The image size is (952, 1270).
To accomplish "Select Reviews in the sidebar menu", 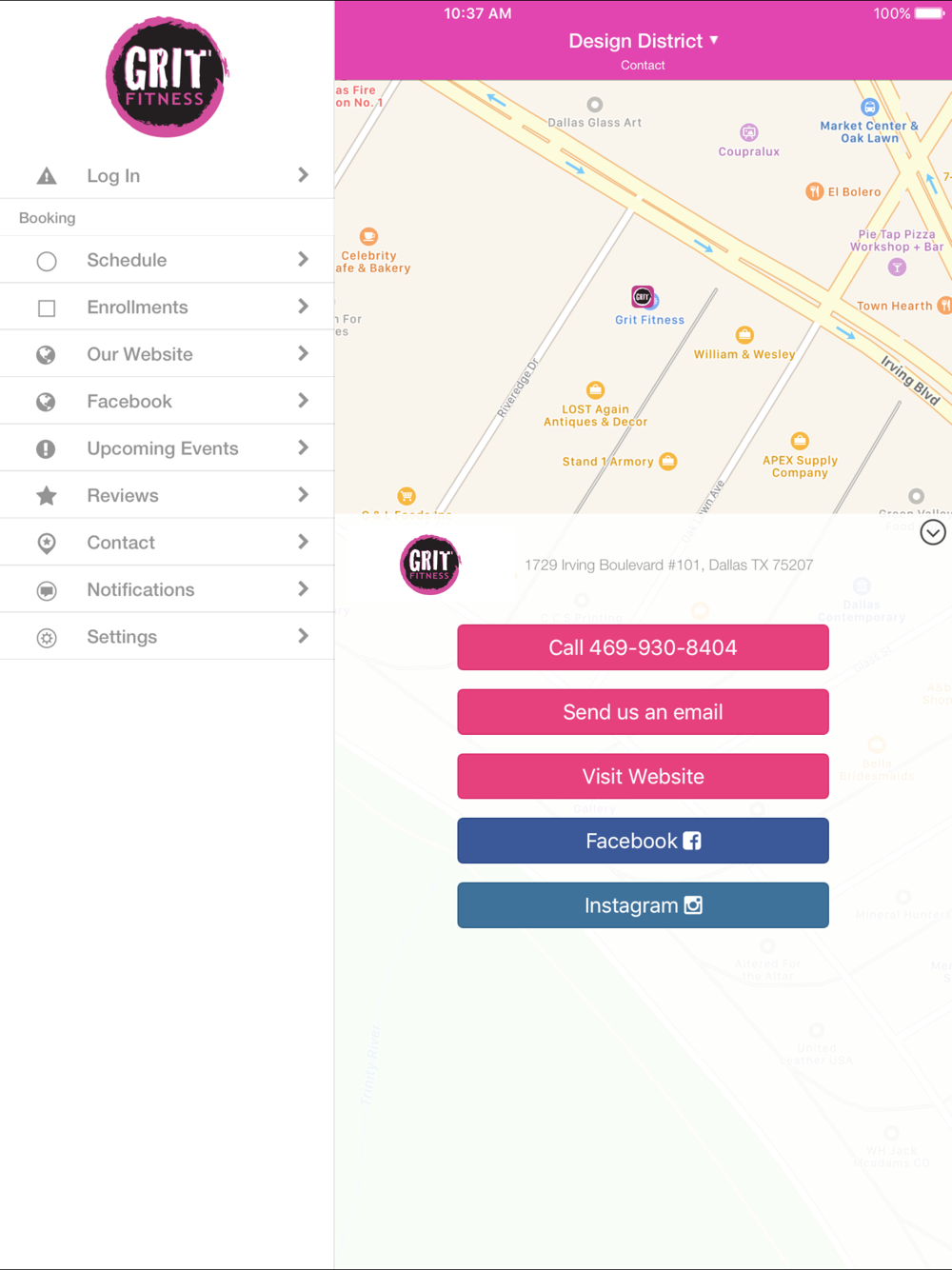I will point(167,495).
